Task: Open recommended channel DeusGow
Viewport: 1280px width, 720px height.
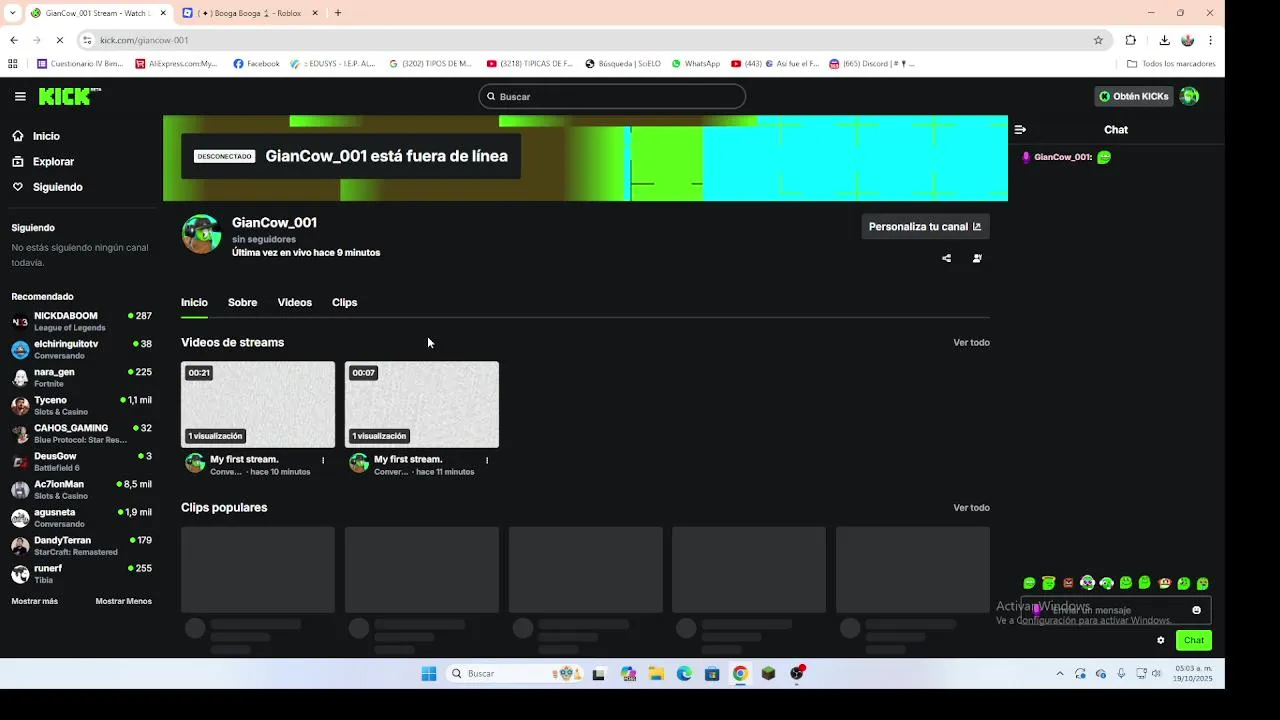Action: pos(81,462)
